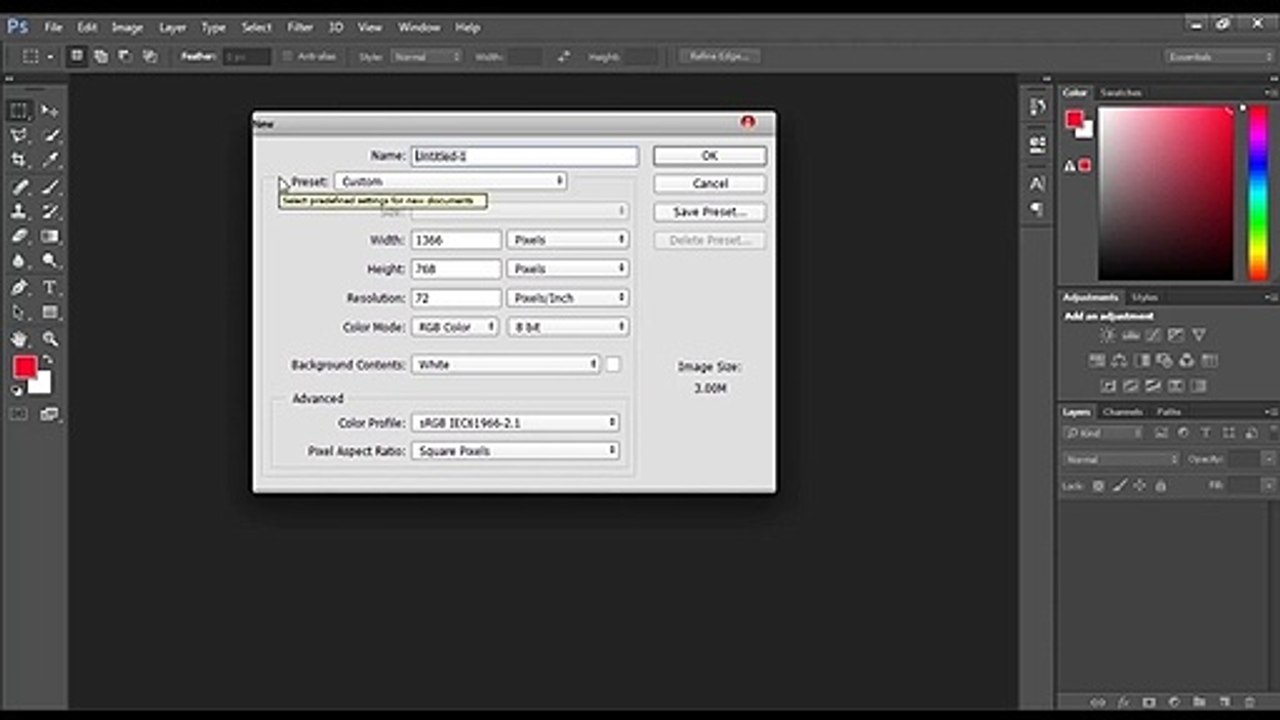Enable Lock transparent pixels in Layers
This screenshot has width=1280, height=720.
[x=1098, y=486]
